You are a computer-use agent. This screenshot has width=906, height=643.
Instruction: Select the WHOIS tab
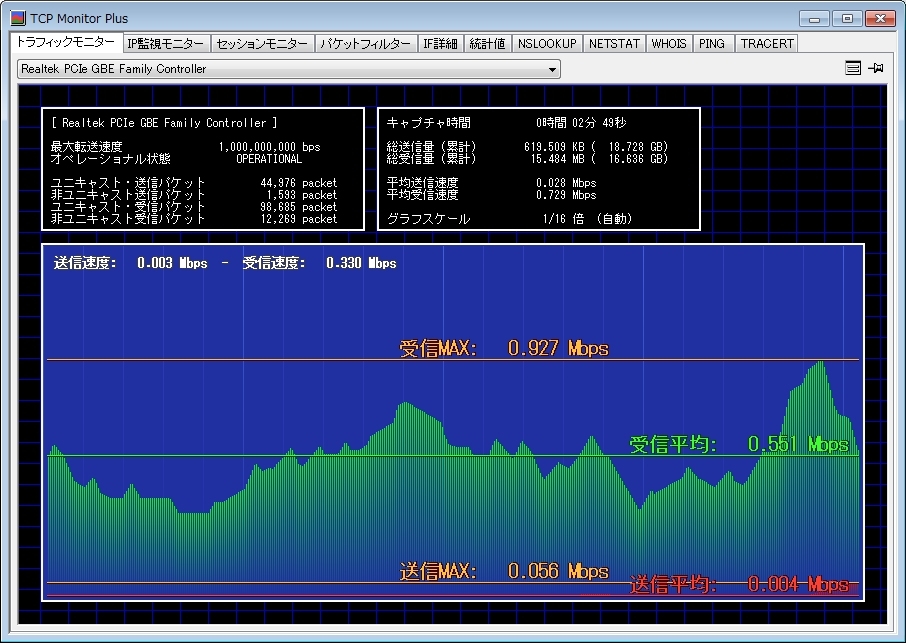pyautogui.click(x=669, y=44)
